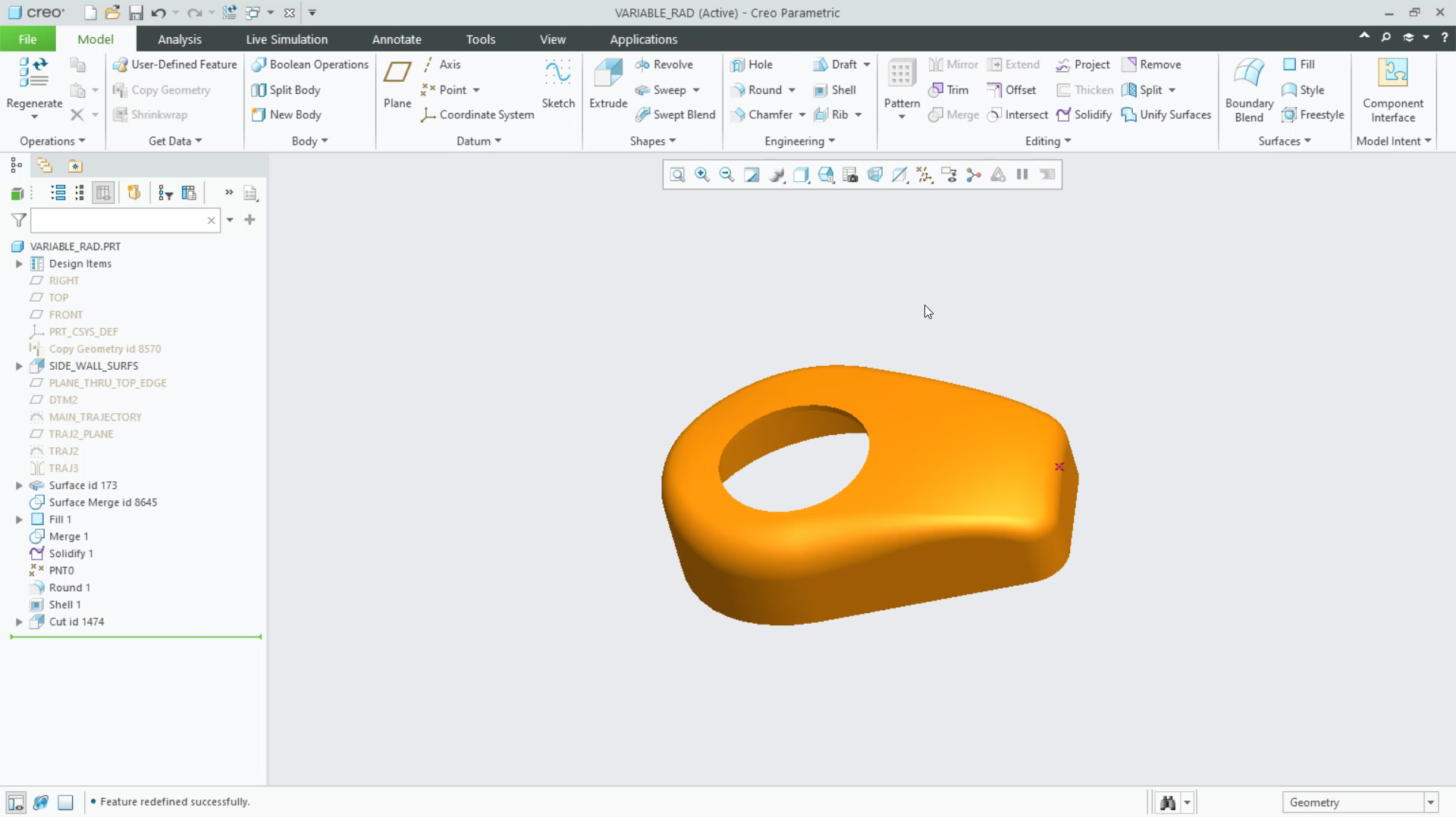Switch to the Annotate tab

(397, 39)
